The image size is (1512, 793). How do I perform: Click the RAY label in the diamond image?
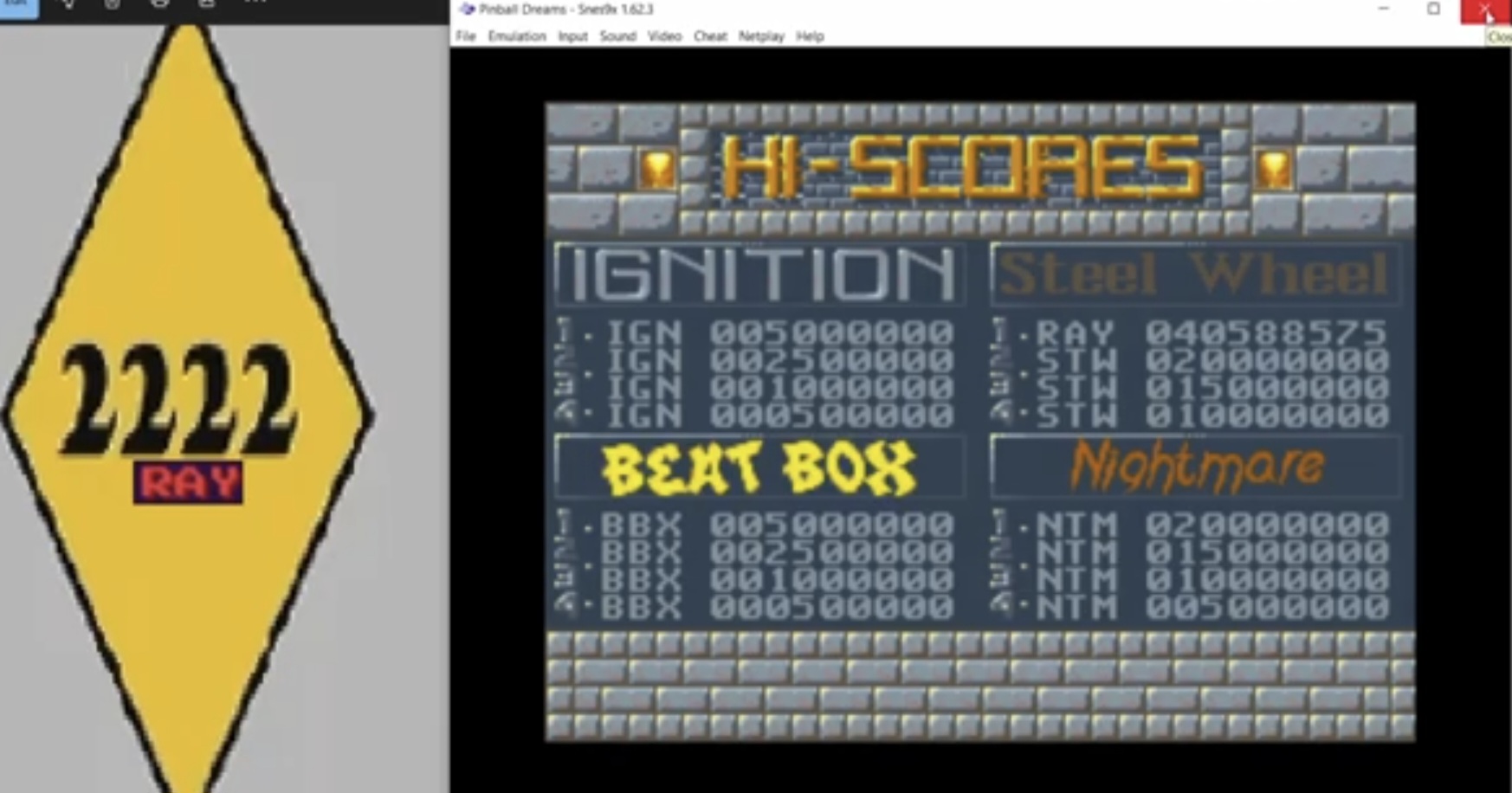coord(188,483)
